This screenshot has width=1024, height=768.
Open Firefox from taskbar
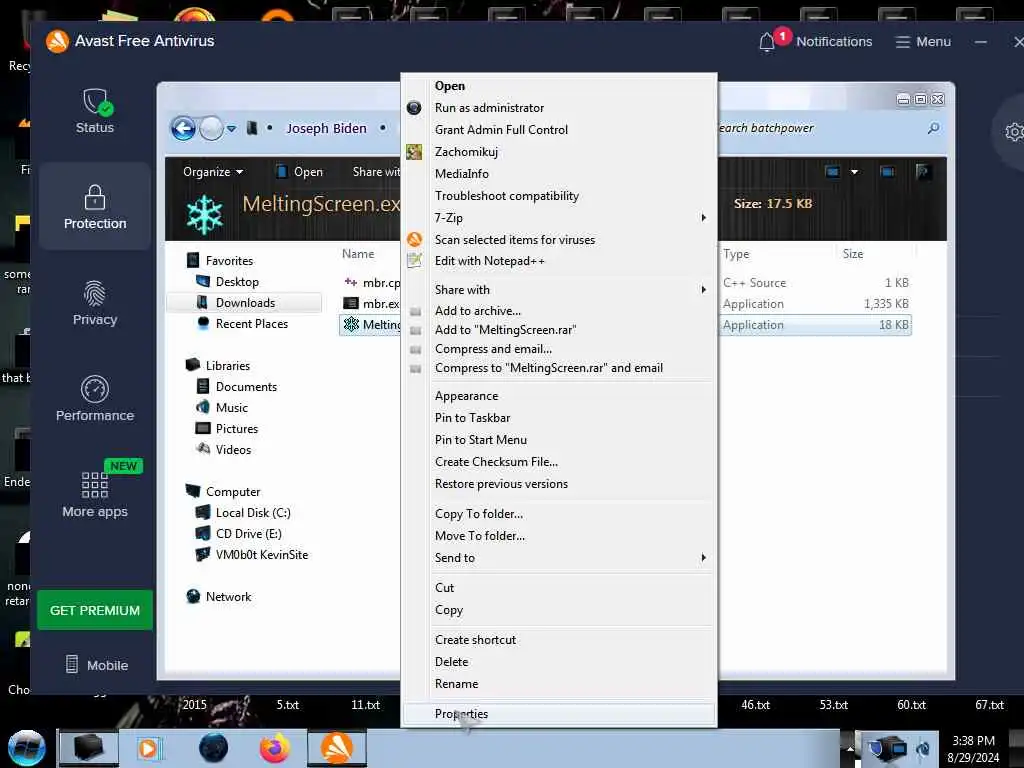pos(275,748)
